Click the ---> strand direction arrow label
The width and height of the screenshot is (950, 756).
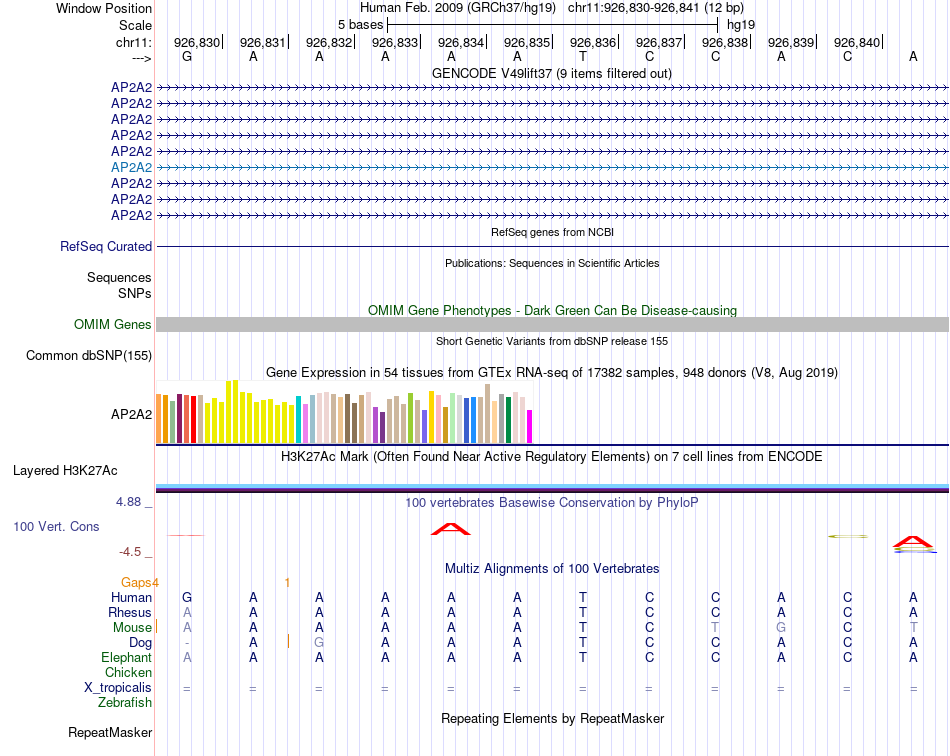click(x=141, y=58)
